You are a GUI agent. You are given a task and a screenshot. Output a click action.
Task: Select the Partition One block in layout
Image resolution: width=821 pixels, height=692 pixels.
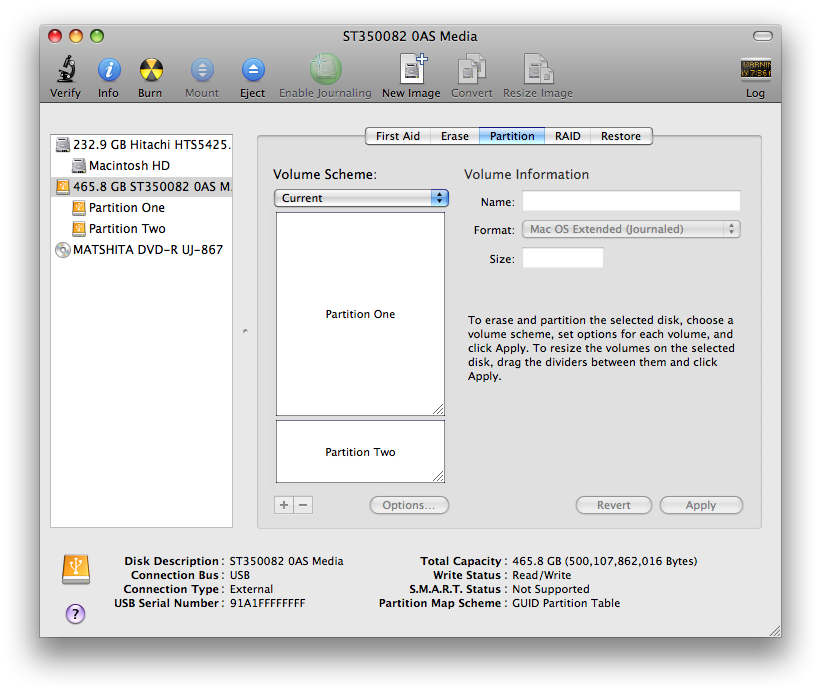click(x=360, y=314)
